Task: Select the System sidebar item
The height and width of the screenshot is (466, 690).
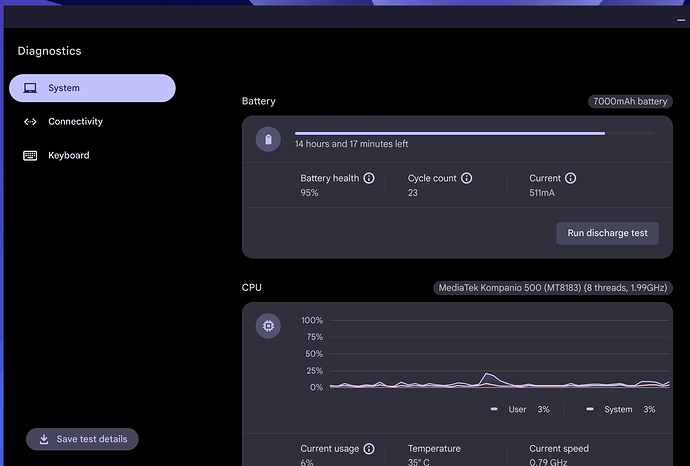Action: click(92, 88)
